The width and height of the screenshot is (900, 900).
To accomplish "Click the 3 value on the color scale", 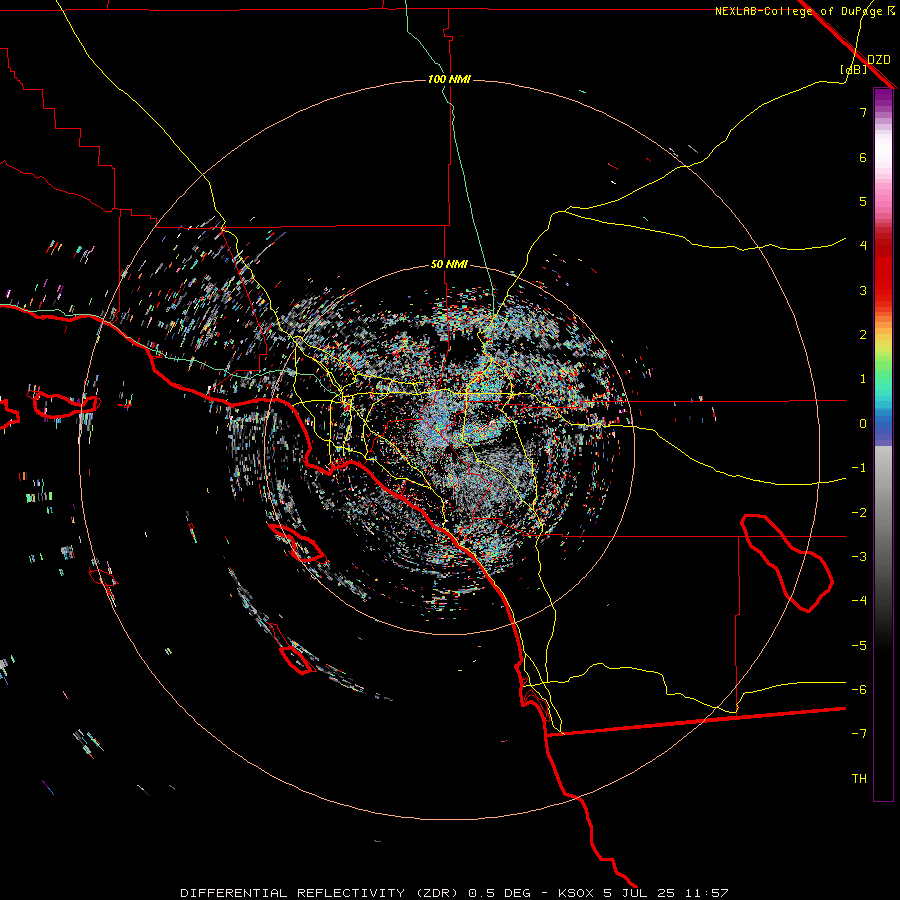I will [x=863, y=290].
